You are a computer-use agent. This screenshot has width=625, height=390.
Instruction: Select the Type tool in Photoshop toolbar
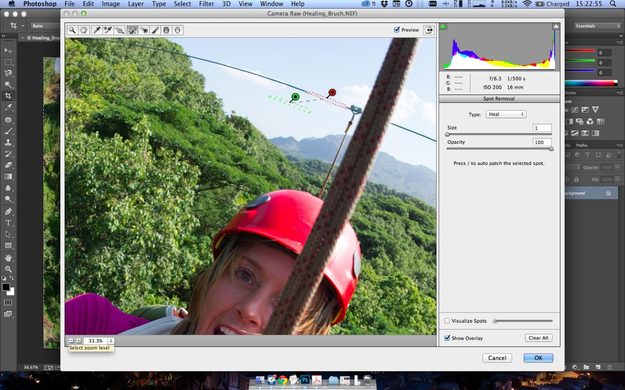(8, 223)
